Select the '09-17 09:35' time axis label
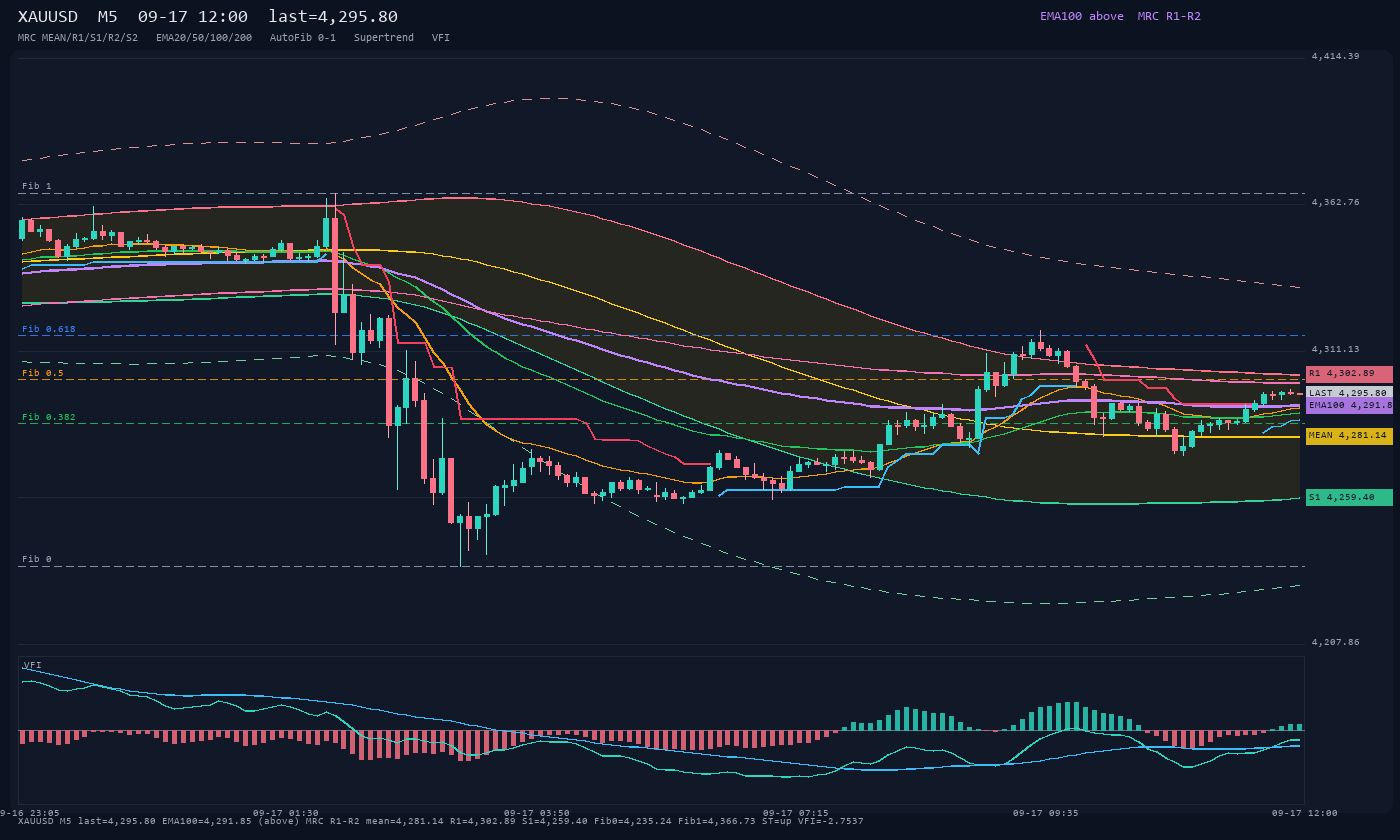This screenshot has height=840, width=1400. click(1046, 813)
